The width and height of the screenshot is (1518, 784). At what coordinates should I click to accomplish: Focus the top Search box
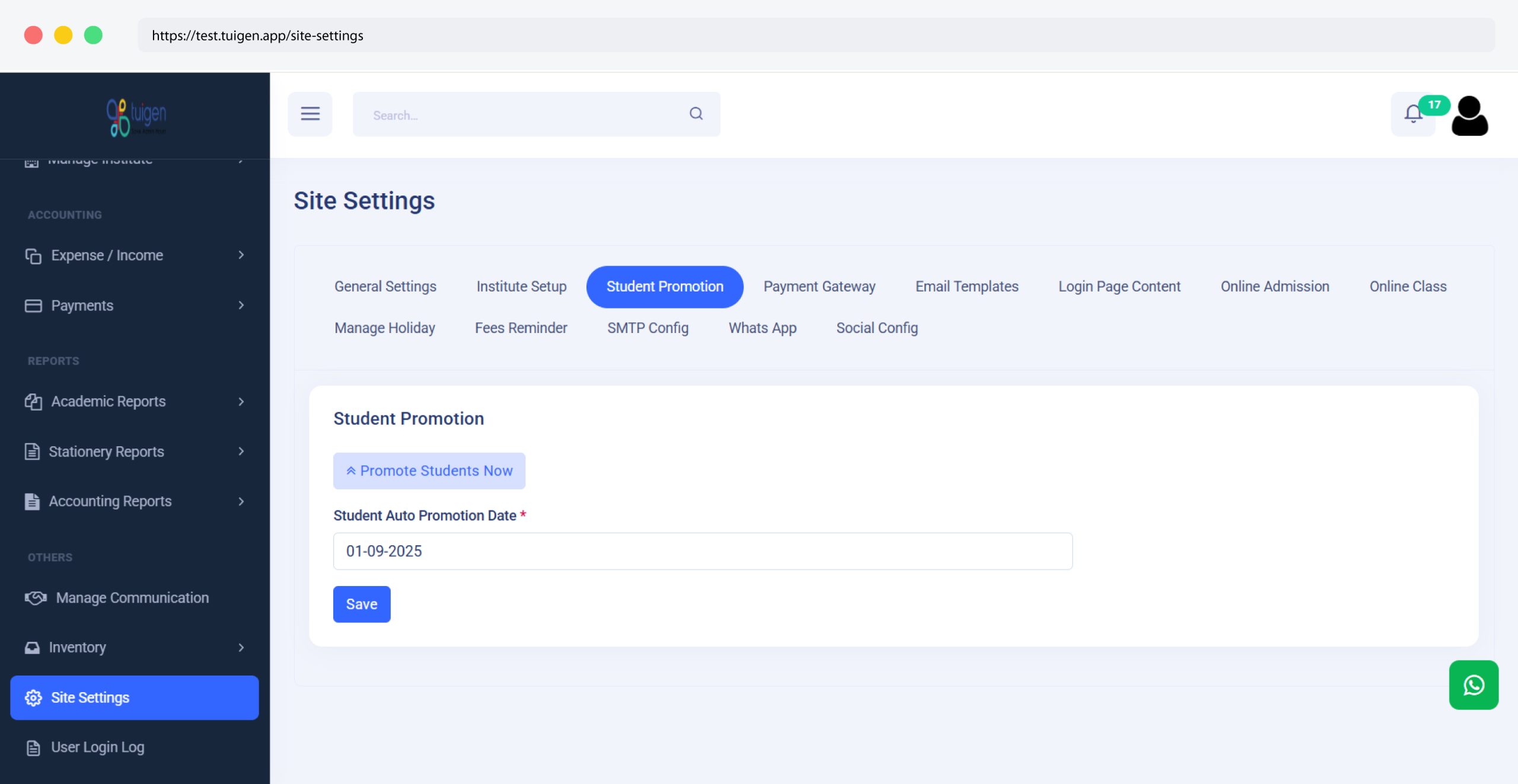(x=522, y=115)
